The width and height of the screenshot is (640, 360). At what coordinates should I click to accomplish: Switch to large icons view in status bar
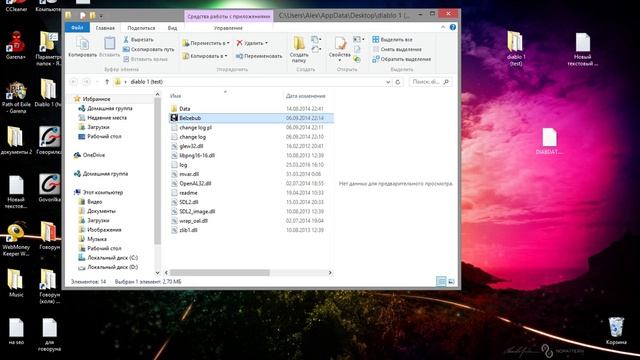click(451, 281)
